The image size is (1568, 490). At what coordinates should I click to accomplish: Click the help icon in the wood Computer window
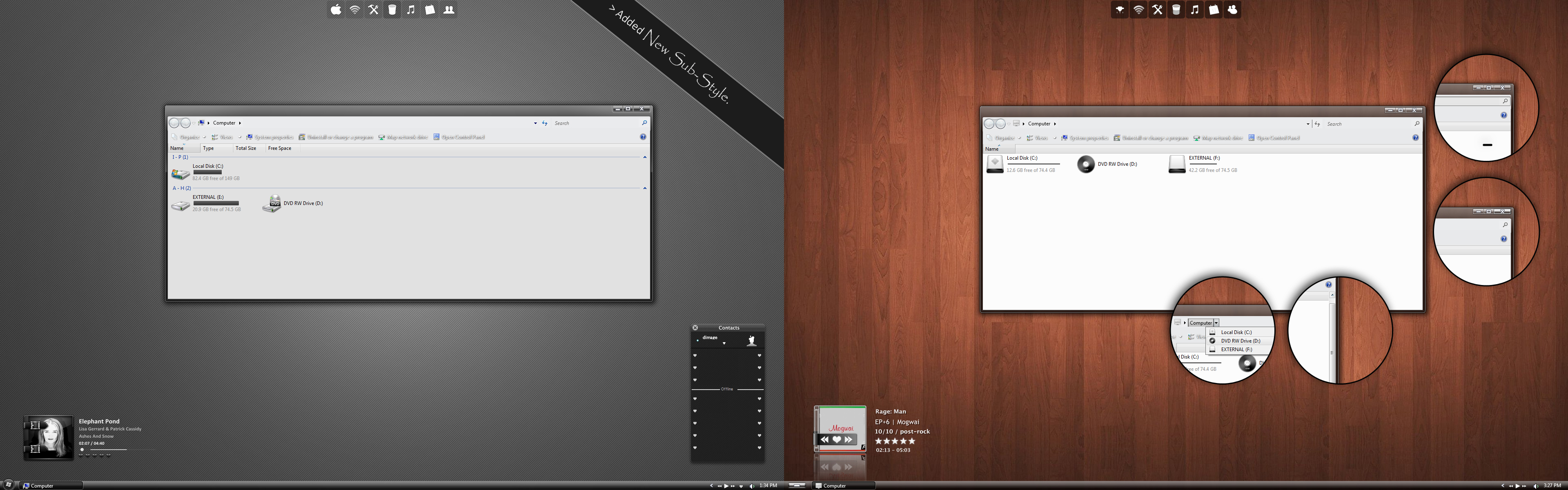[x=1416, y=138]
